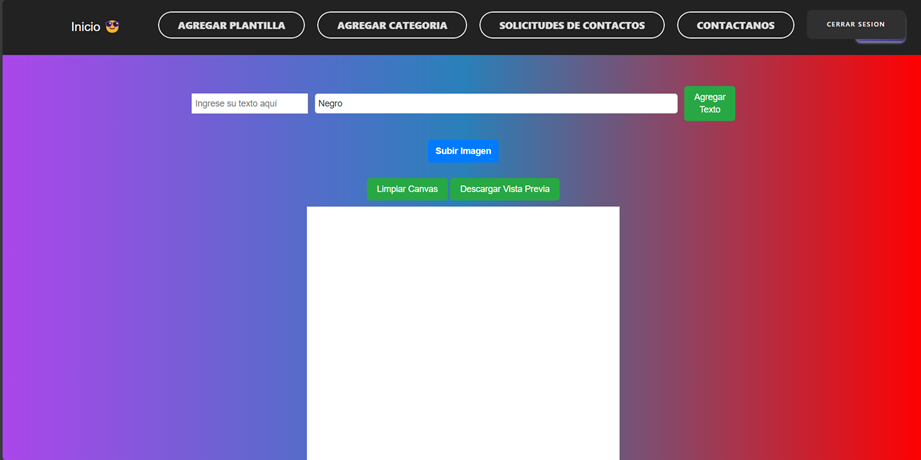
Task: Expand the Negro color dropdown
Action: (495, 103)
